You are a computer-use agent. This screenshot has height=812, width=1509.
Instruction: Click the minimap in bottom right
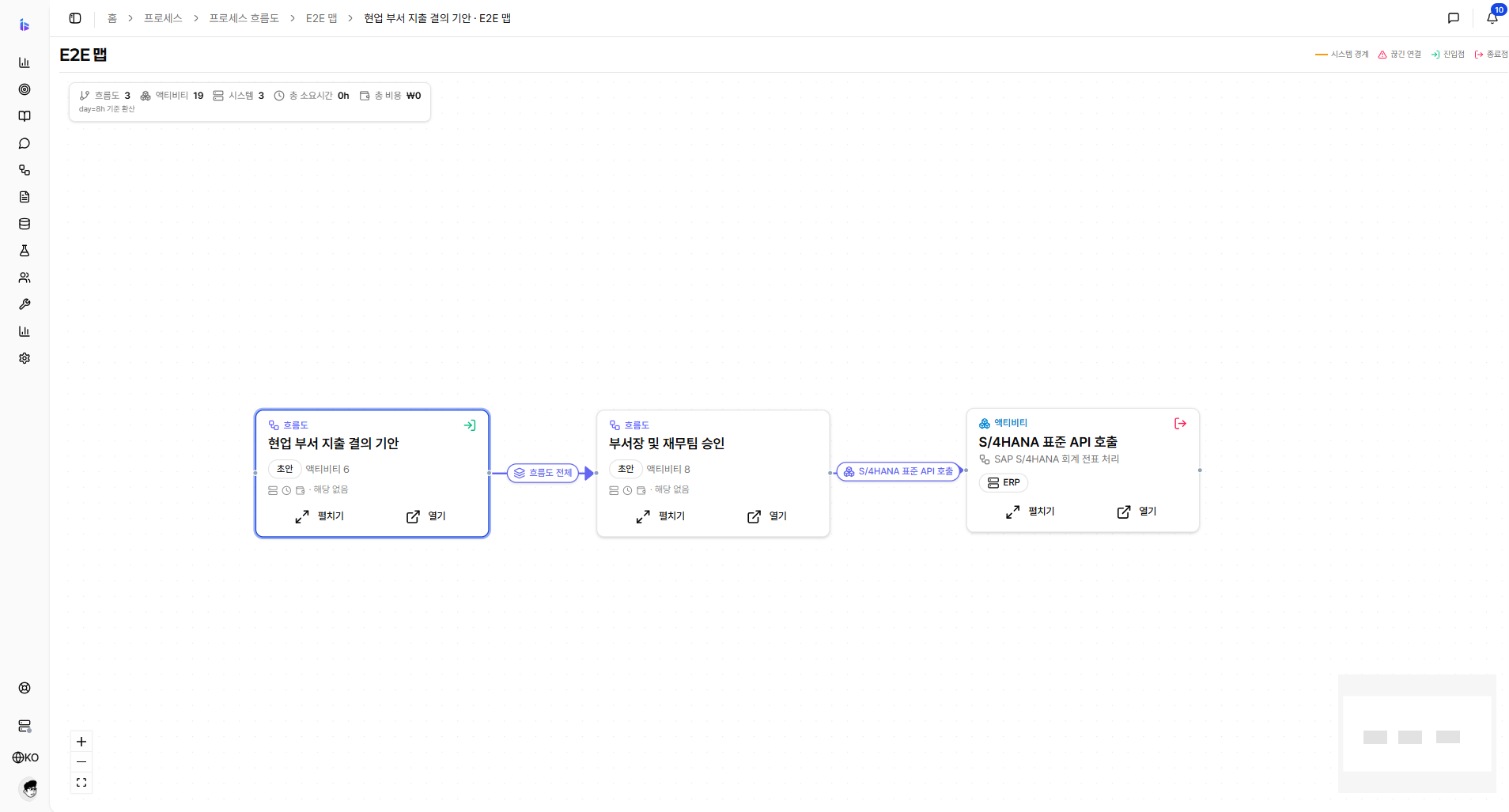[1417, 734]
